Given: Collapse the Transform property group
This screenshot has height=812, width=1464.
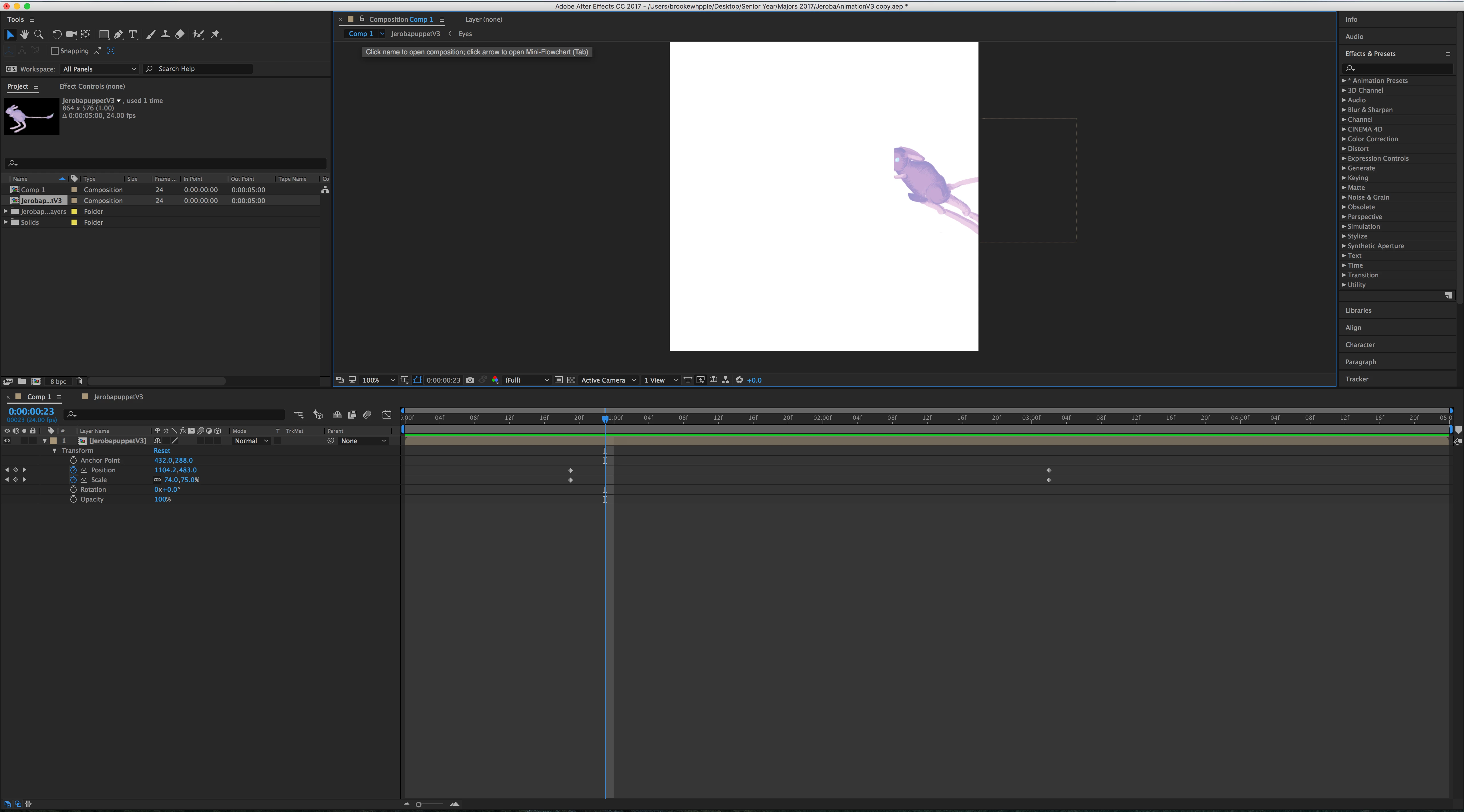Looking at the screenshot, I should point(55,451).
